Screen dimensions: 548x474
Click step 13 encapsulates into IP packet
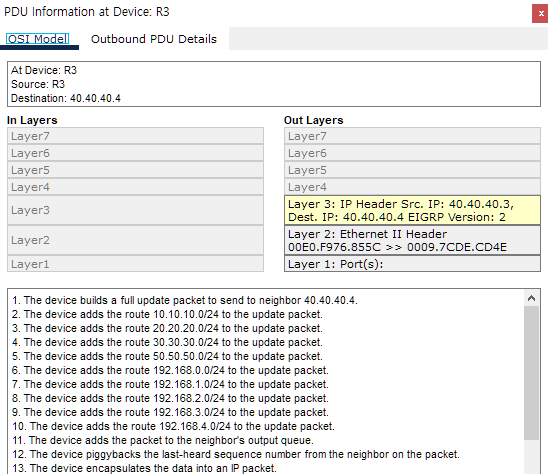[144, 468]
